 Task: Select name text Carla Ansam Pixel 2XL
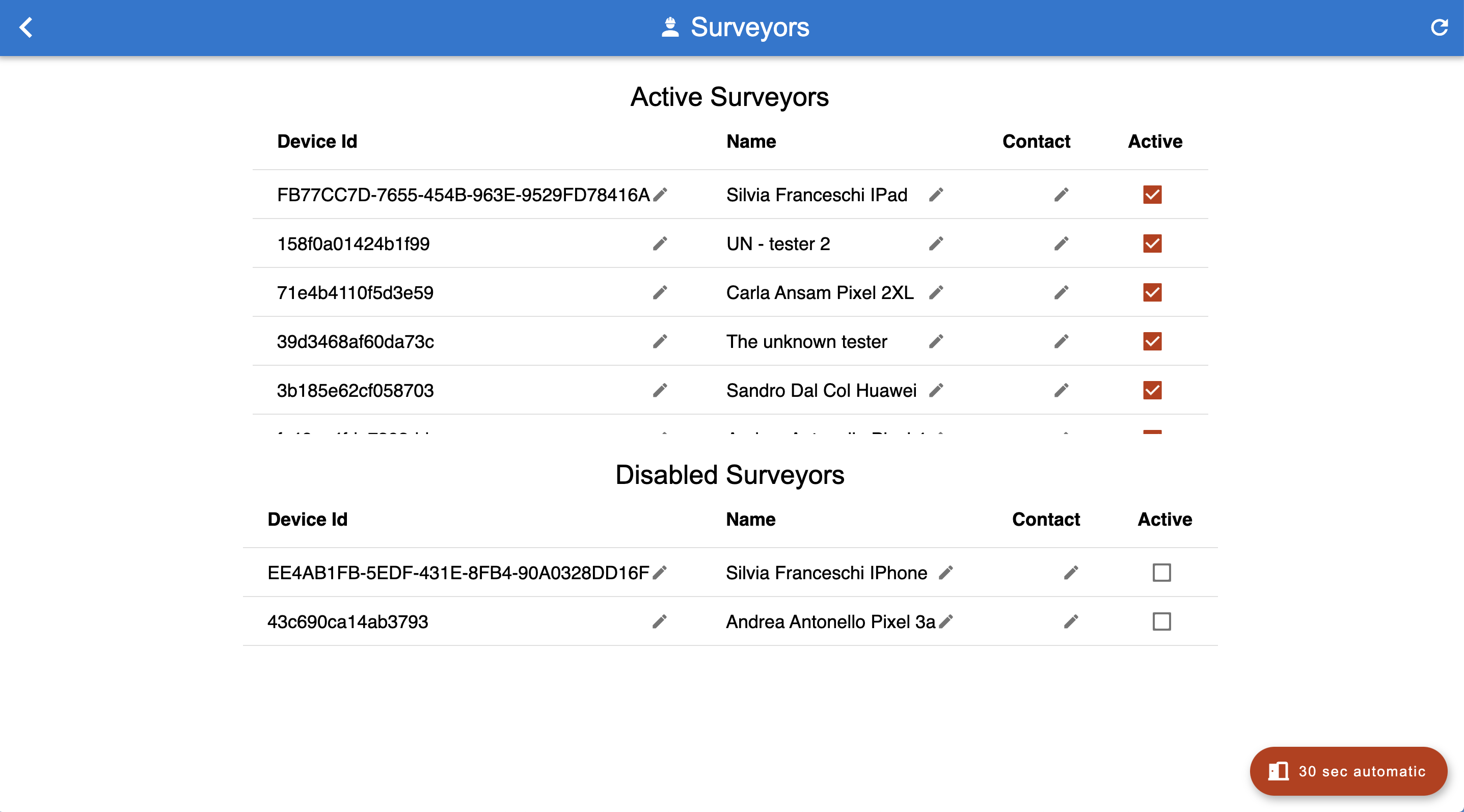(820, 293)
